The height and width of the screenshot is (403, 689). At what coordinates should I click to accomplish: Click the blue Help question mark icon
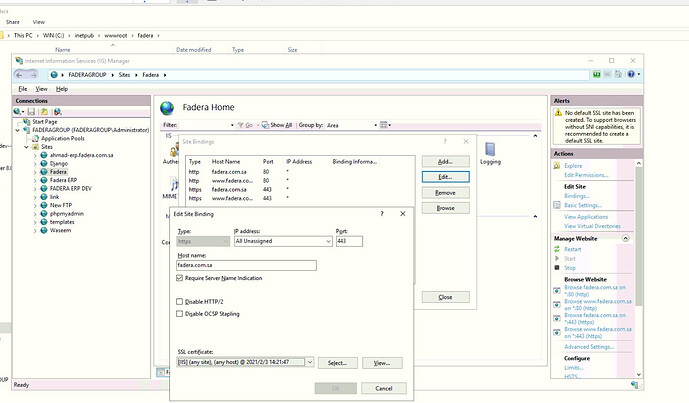(x=631, y=74)
